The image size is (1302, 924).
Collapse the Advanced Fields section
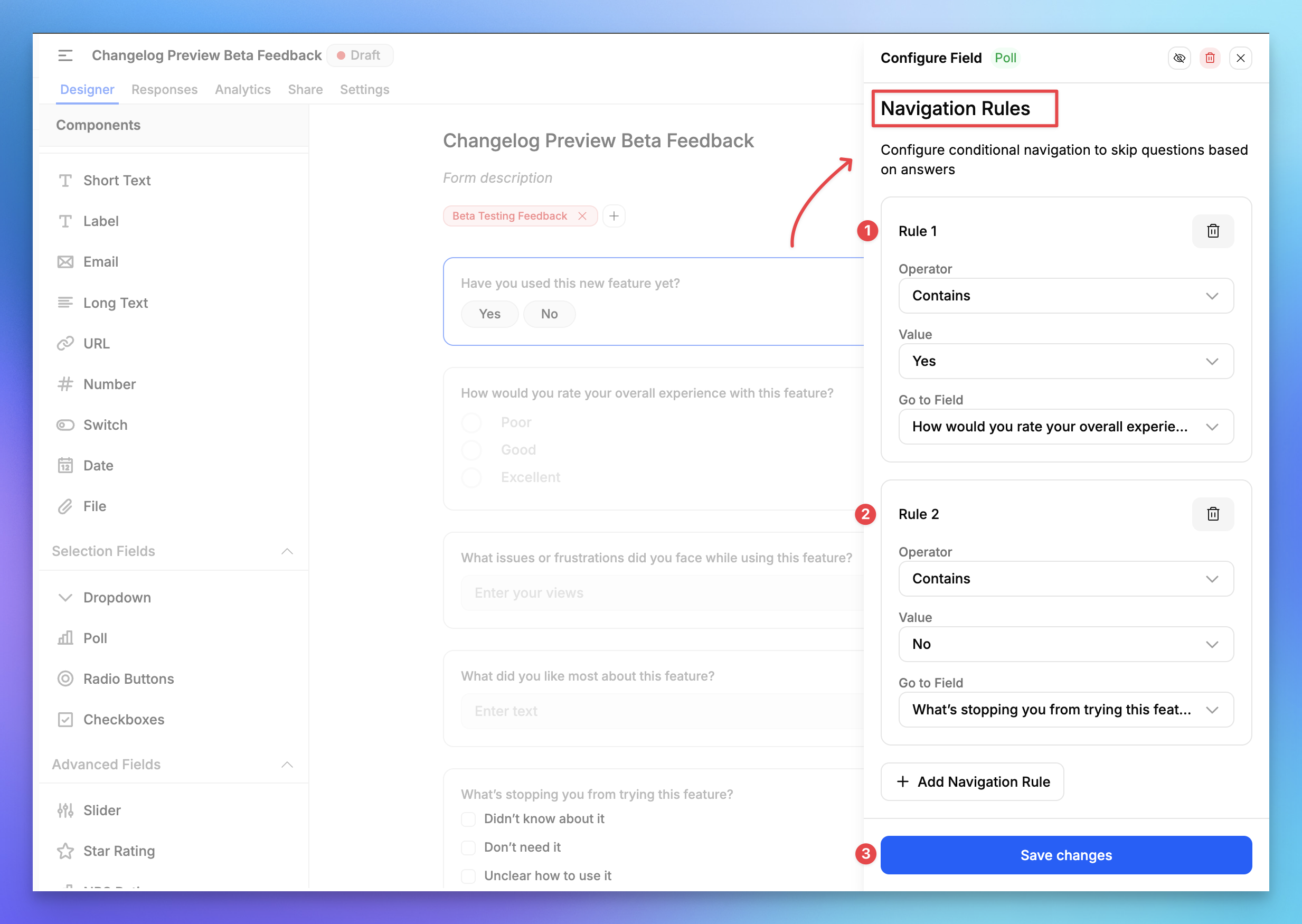click(287, 765)
